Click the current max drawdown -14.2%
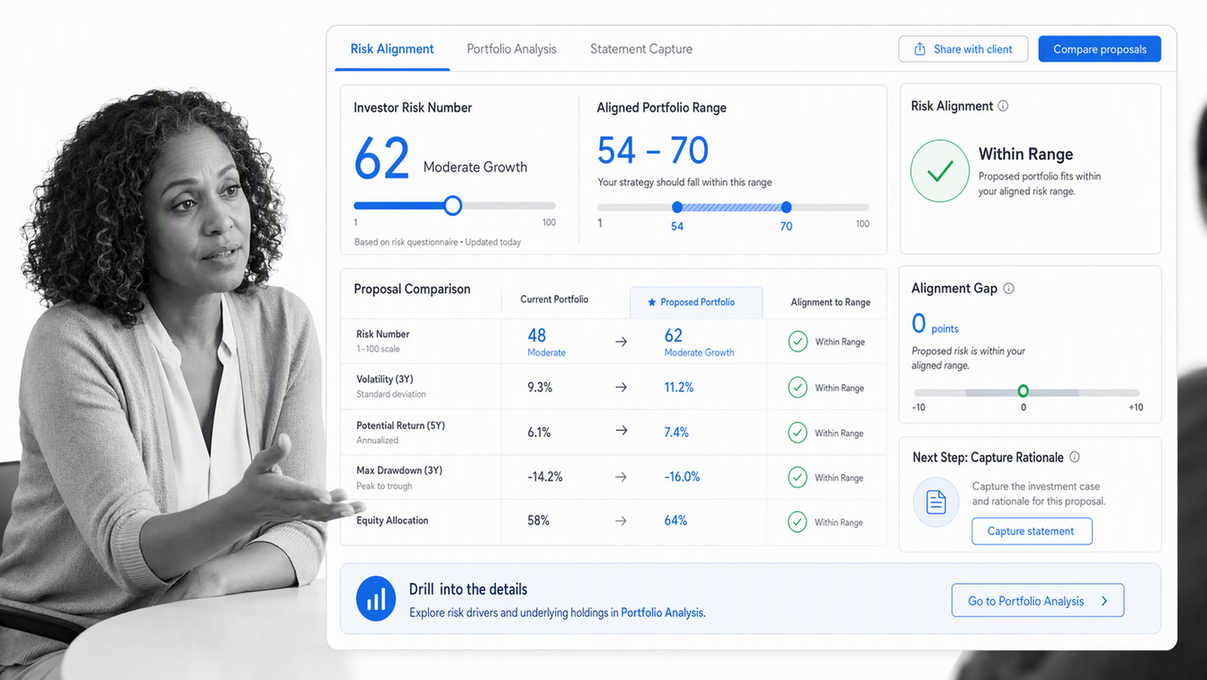This screenshot has width=1207, height=680. (545, 477)
